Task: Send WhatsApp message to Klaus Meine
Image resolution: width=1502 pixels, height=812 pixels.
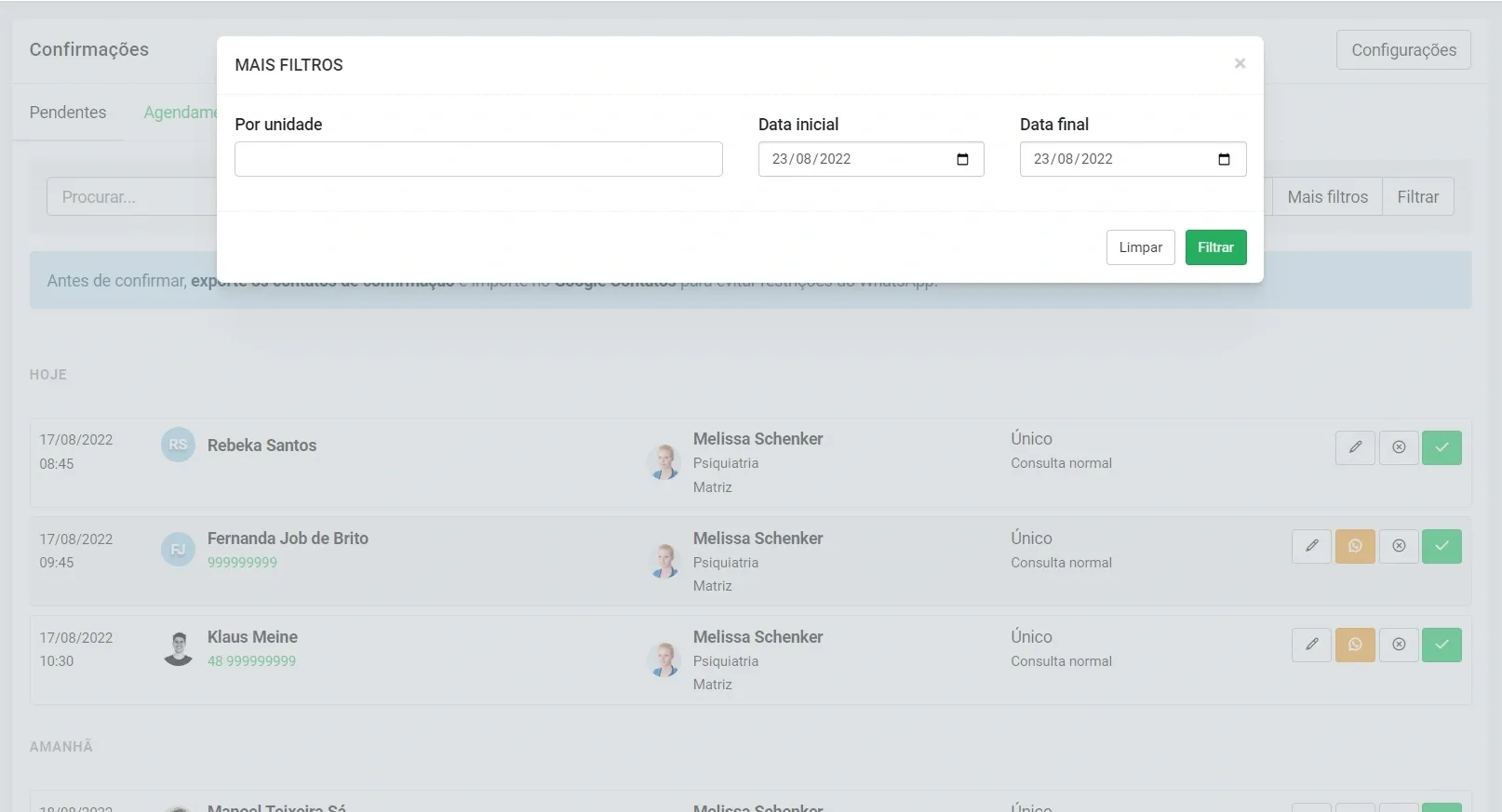Action: [1355, 645]
